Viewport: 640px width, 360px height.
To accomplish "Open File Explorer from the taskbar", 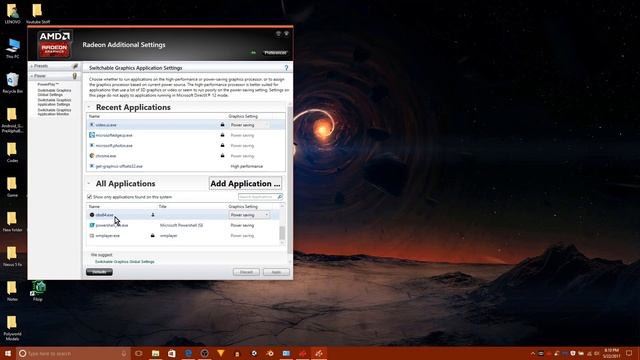I will [x=156, y=353].
